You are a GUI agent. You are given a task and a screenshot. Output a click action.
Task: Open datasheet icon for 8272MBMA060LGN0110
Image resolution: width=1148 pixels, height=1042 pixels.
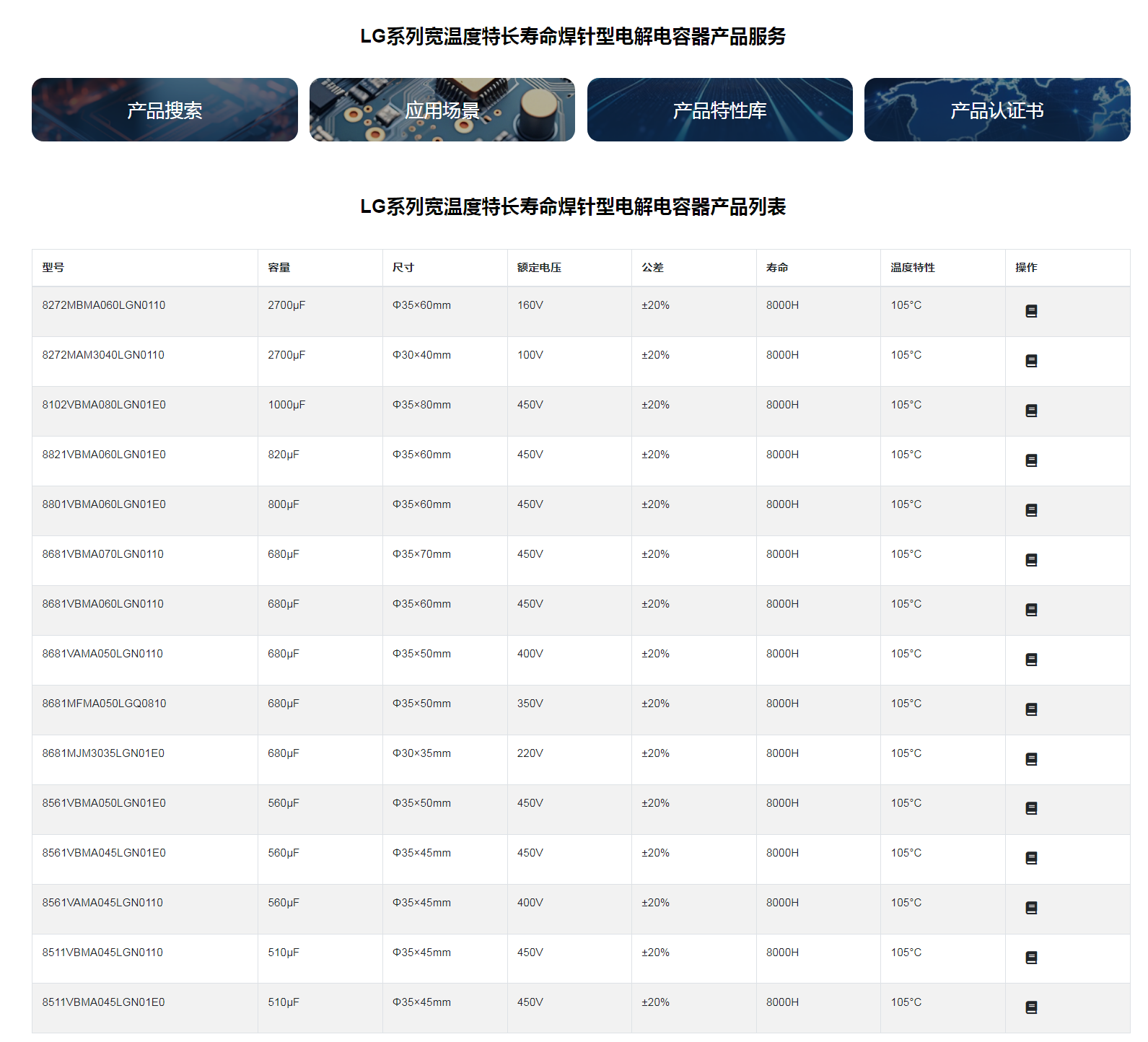1031,311
